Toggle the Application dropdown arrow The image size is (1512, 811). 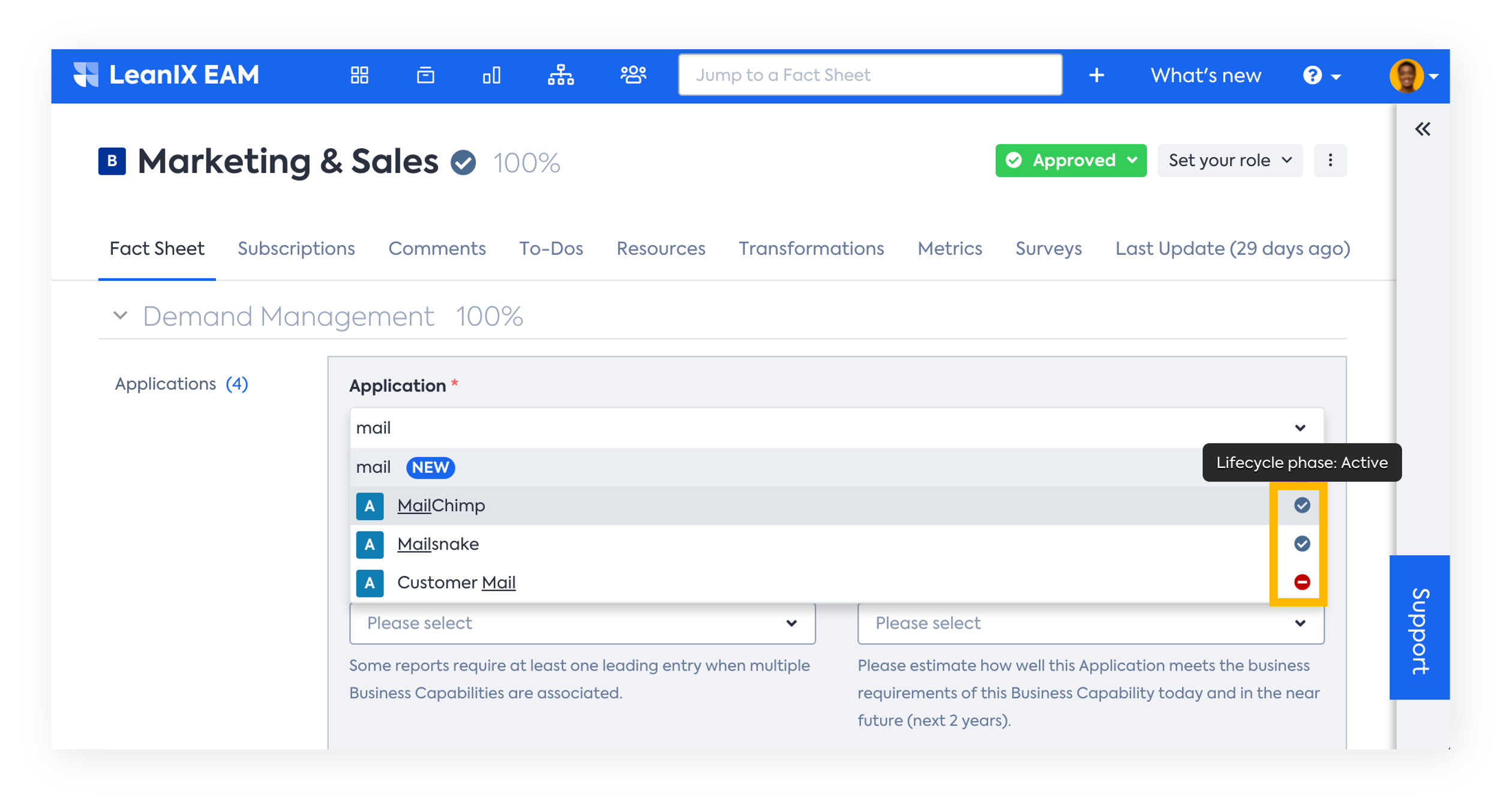tap(1300, 428)
